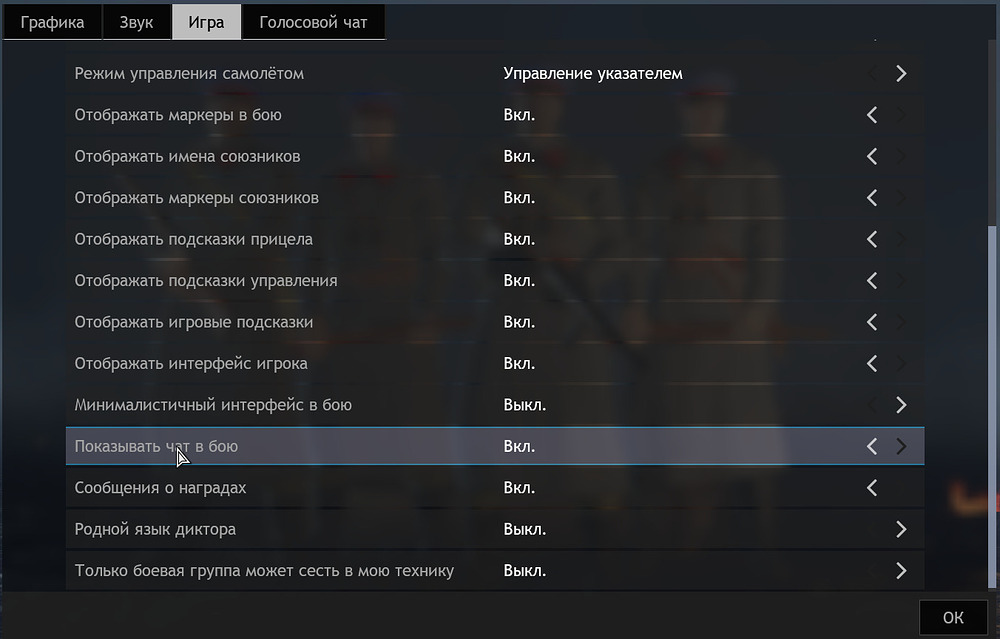Select the Показывать чат в бою row
This screenshot has width=1000, height=639.
coord(495,446)
